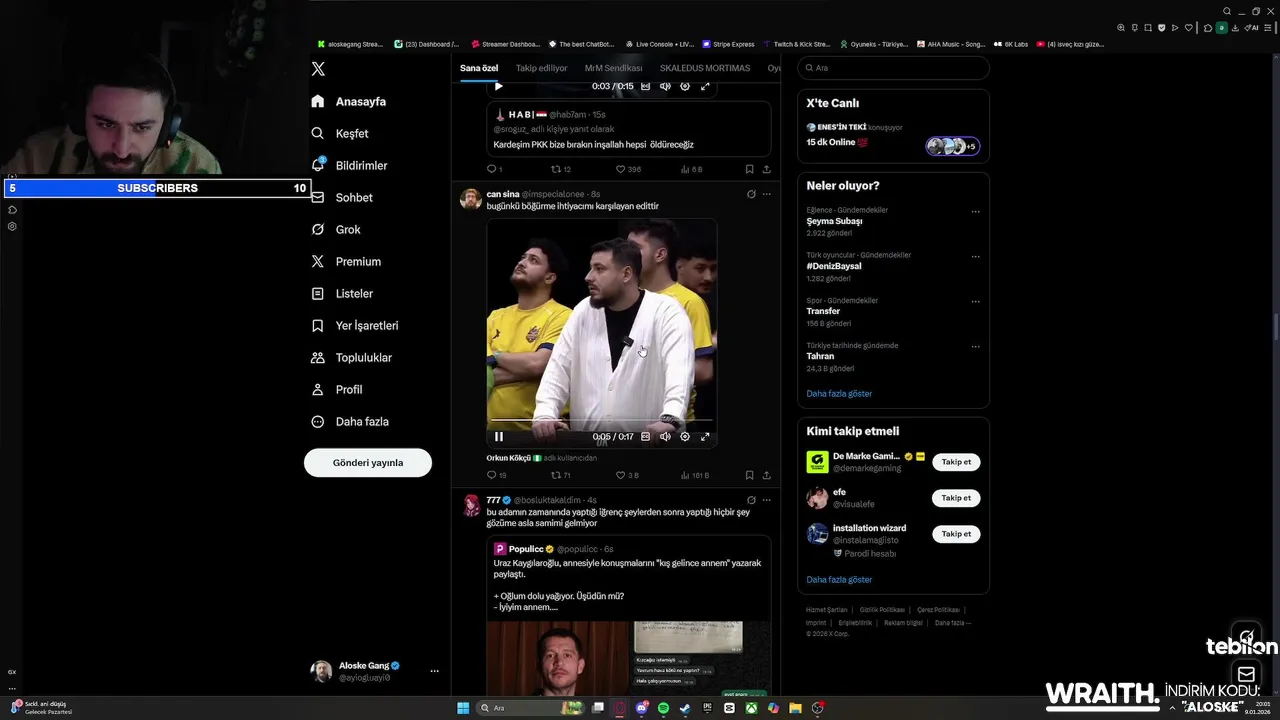Click the can sina video progress bar
This screenshot has height=720, width=1280.
pos(601,421)
